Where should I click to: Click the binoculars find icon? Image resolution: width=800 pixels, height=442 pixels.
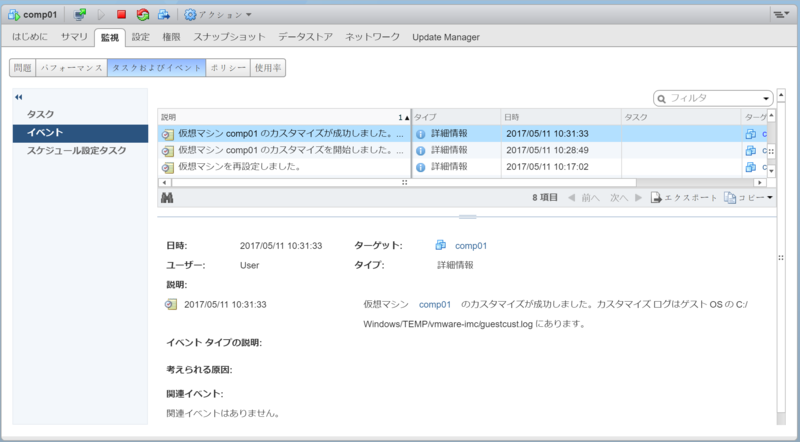167,198
